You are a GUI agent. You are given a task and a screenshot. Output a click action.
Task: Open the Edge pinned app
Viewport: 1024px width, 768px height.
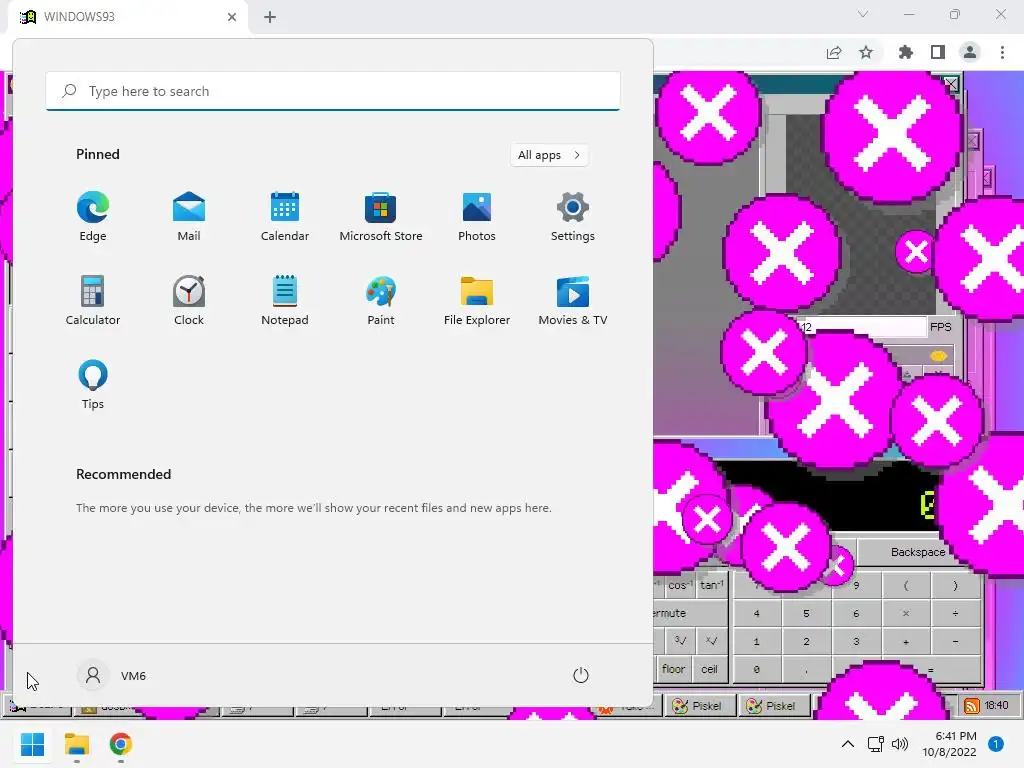tap(93, 216)
